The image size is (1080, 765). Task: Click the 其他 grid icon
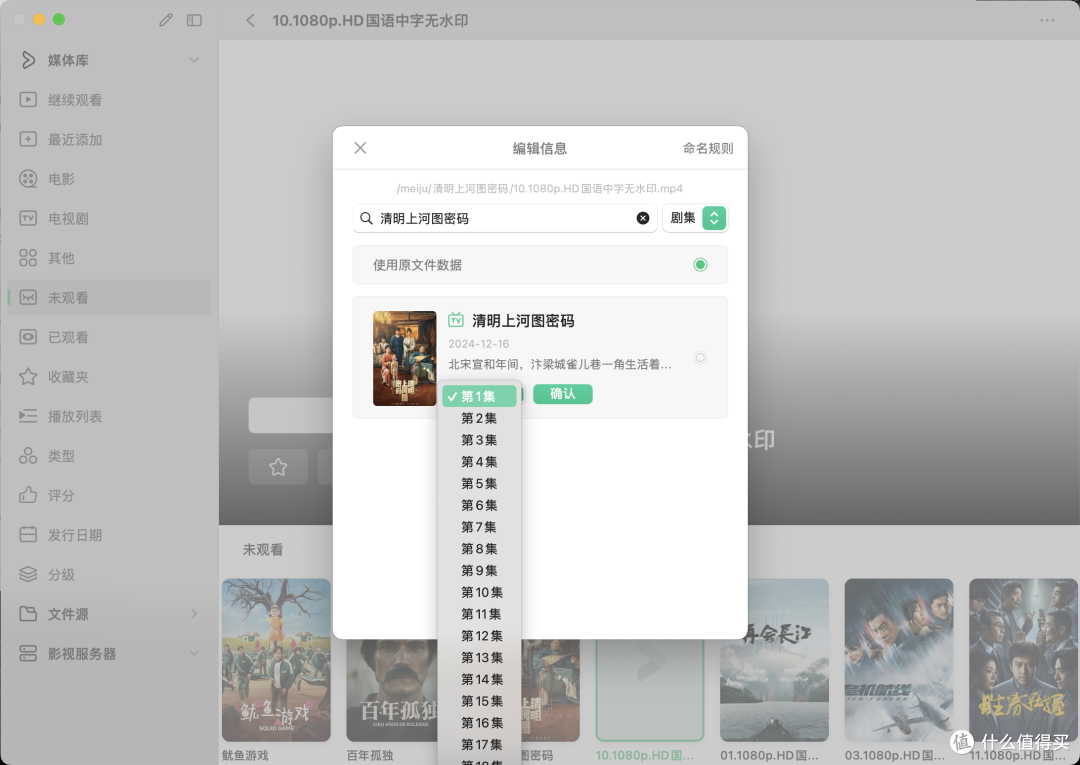(28, 258)
